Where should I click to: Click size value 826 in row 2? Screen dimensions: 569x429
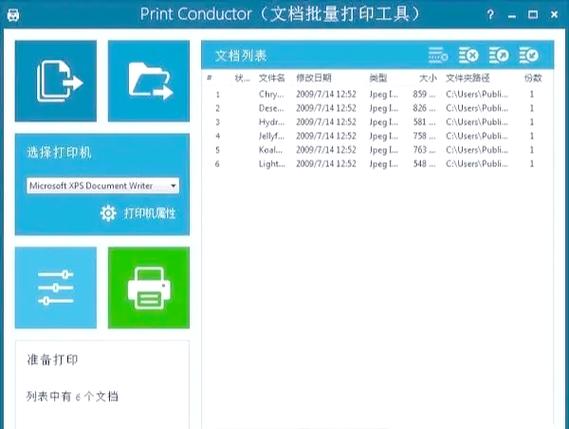point(424,108)
